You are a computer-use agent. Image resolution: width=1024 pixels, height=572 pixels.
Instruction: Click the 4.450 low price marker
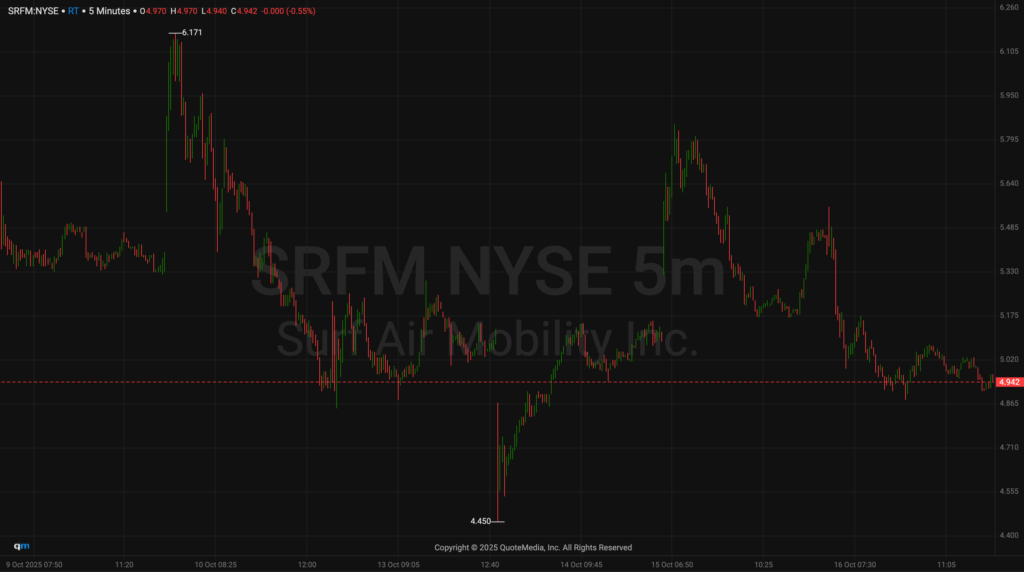coord(480,521)
